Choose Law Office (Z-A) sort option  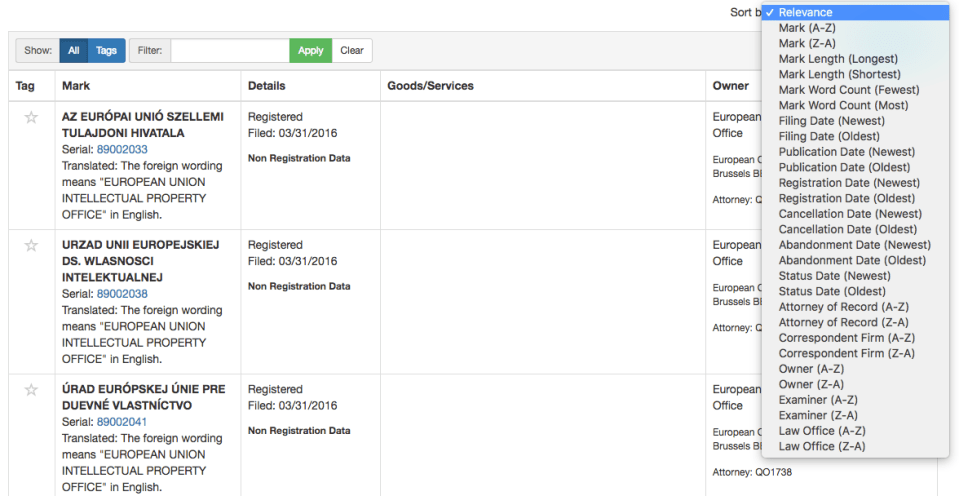click(x=822, y=446)
